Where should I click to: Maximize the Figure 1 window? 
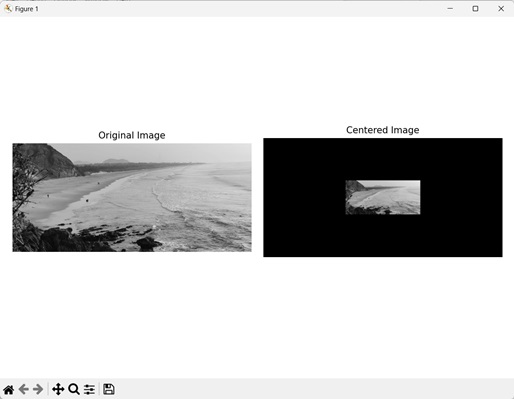coord(475,9)
